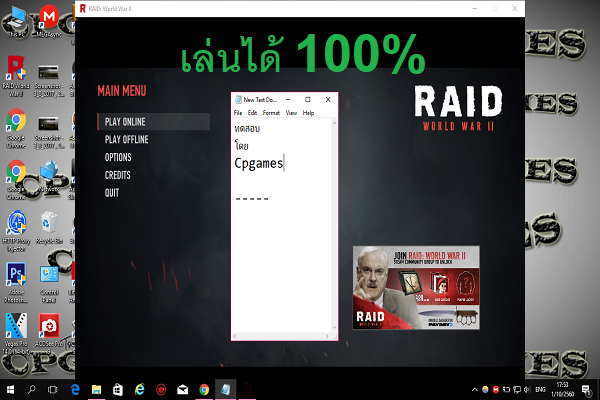Click the Join RAID community banner

(416, 288)
